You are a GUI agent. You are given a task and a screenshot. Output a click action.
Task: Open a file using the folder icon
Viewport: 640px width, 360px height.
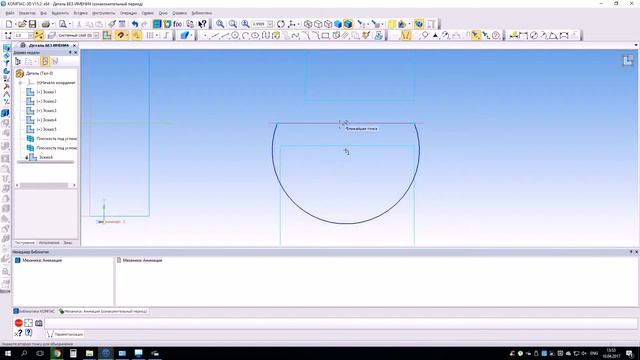coord(22,24)
